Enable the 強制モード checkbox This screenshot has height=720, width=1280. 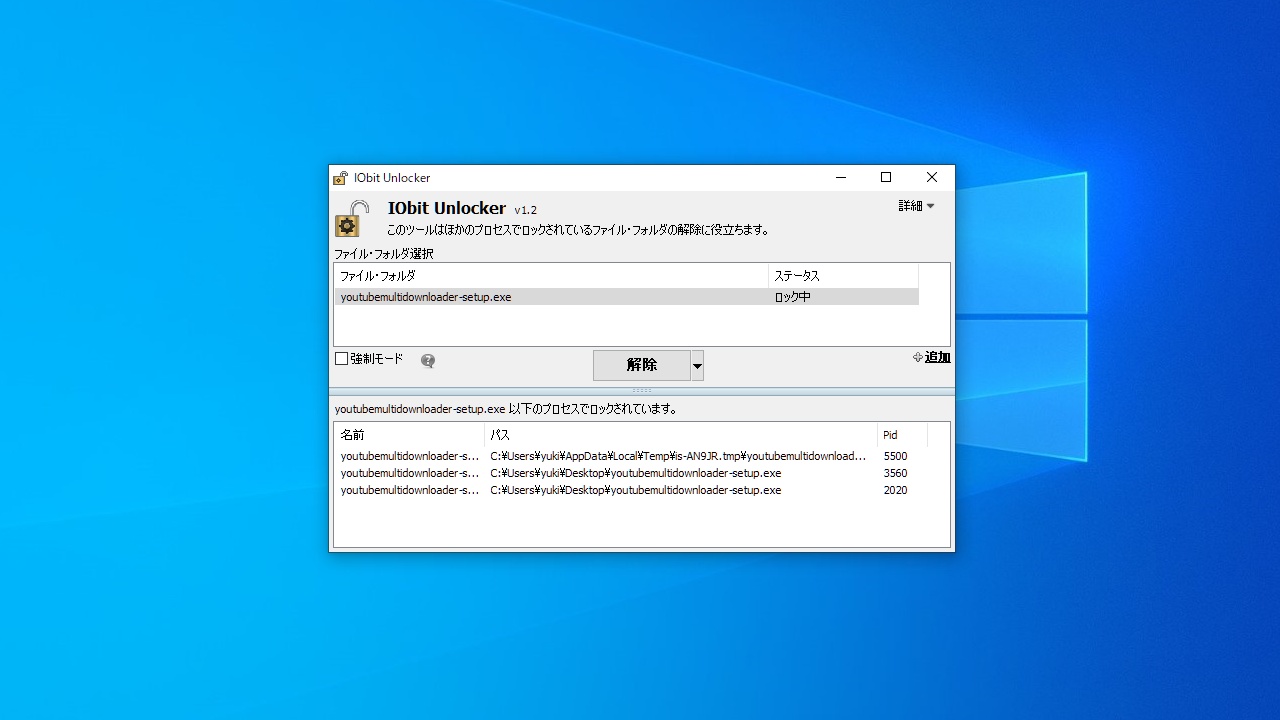coord(341,359)
